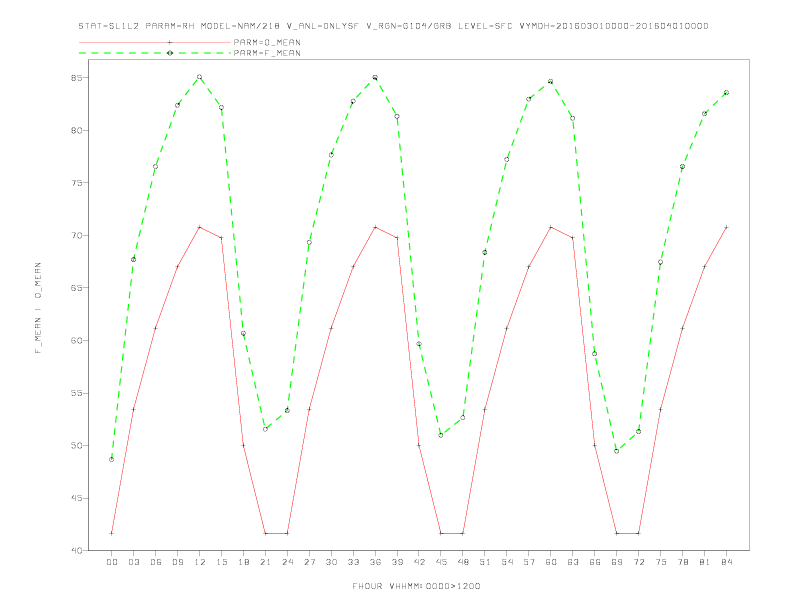Click y-axis tick label 40

point(76,550)
